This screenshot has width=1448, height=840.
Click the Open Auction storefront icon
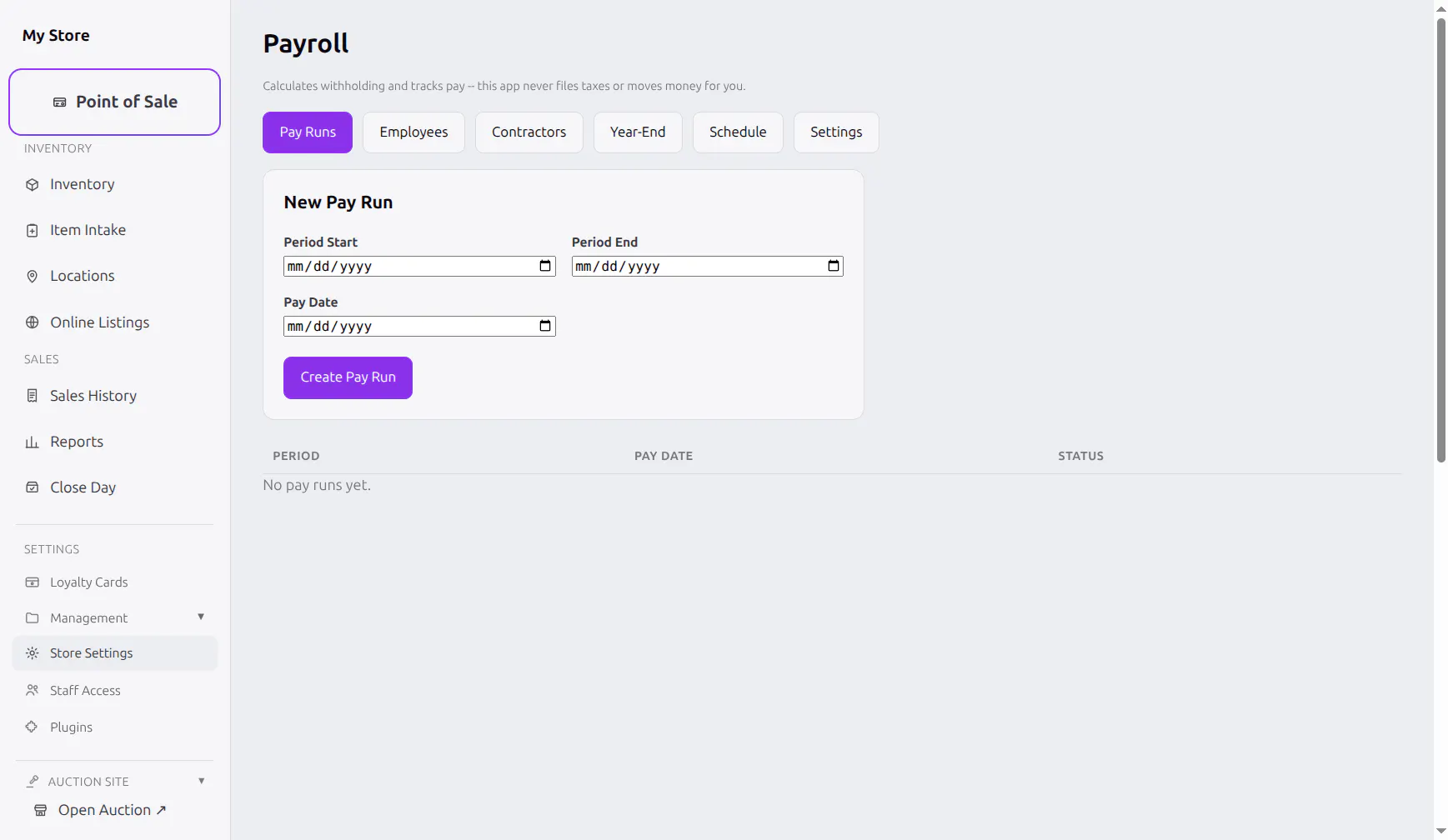(40, 810)
